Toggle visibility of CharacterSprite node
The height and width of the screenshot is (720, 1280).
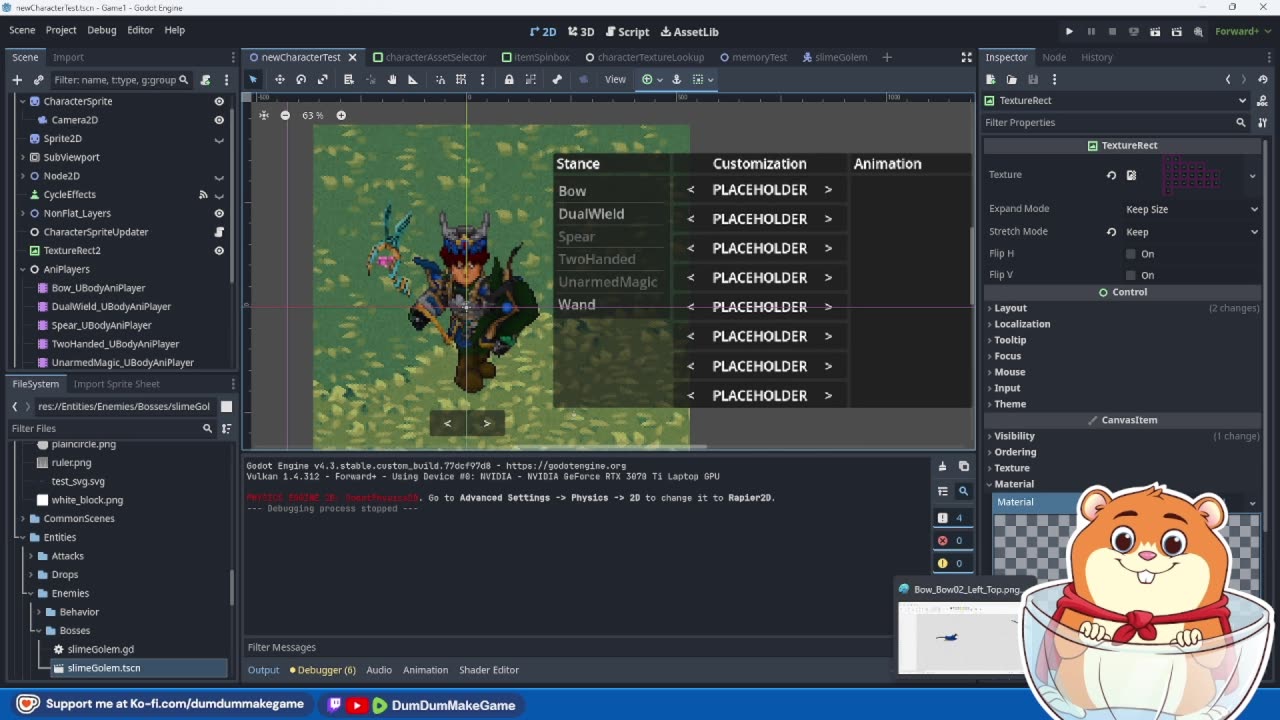click(219, 101)
